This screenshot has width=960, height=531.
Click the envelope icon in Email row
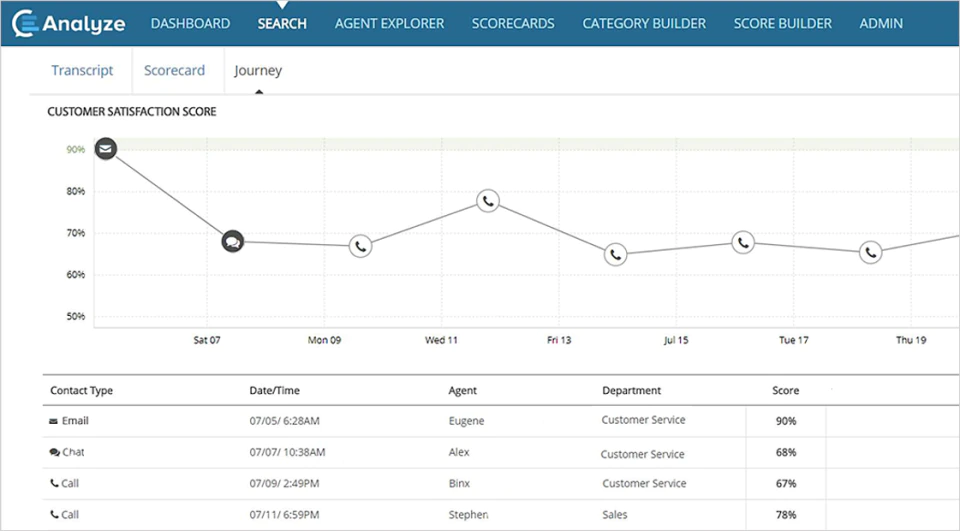(53, 421)
